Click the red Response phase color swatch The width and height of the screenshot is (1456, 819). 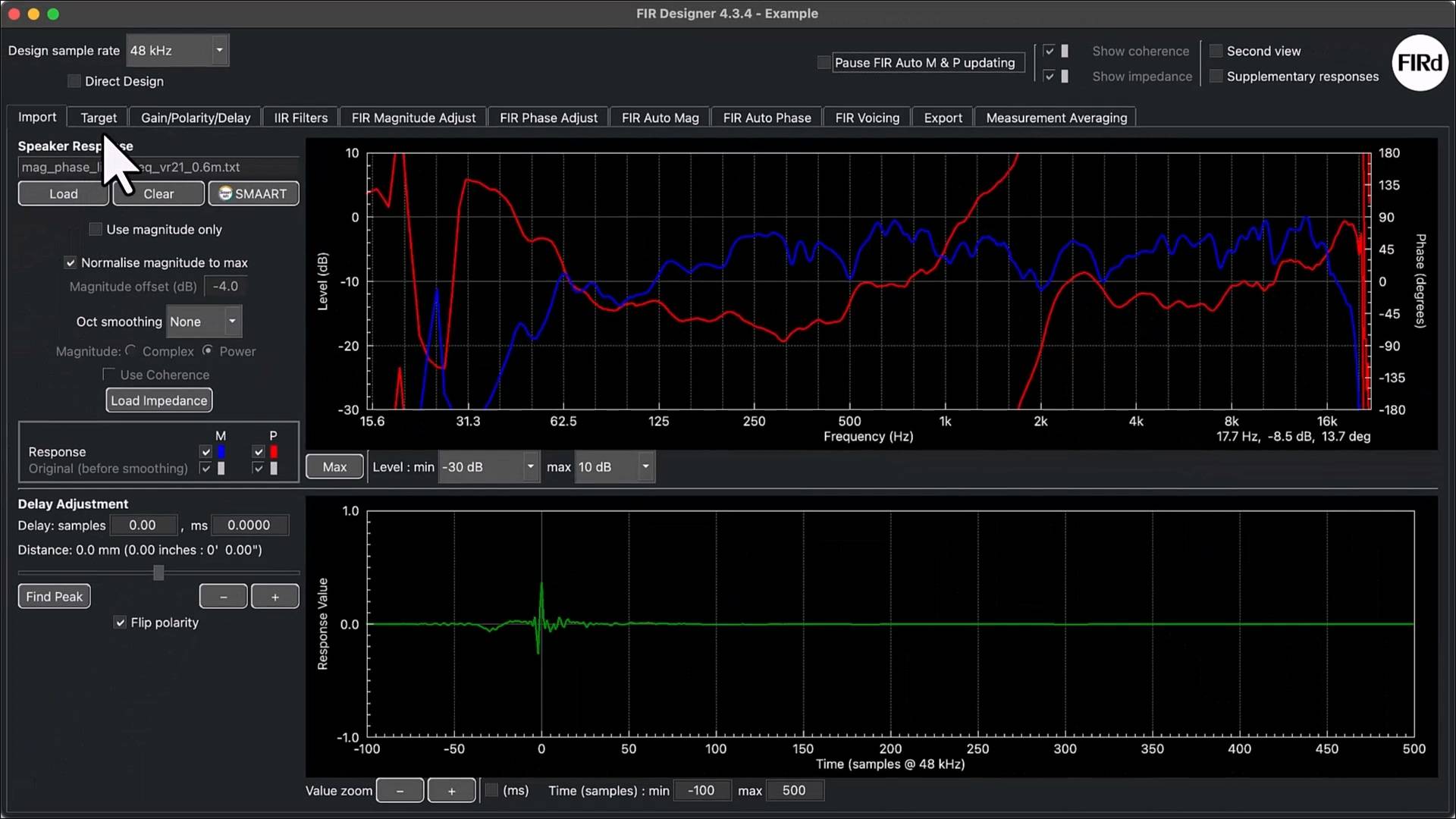[x=274, y=452]
